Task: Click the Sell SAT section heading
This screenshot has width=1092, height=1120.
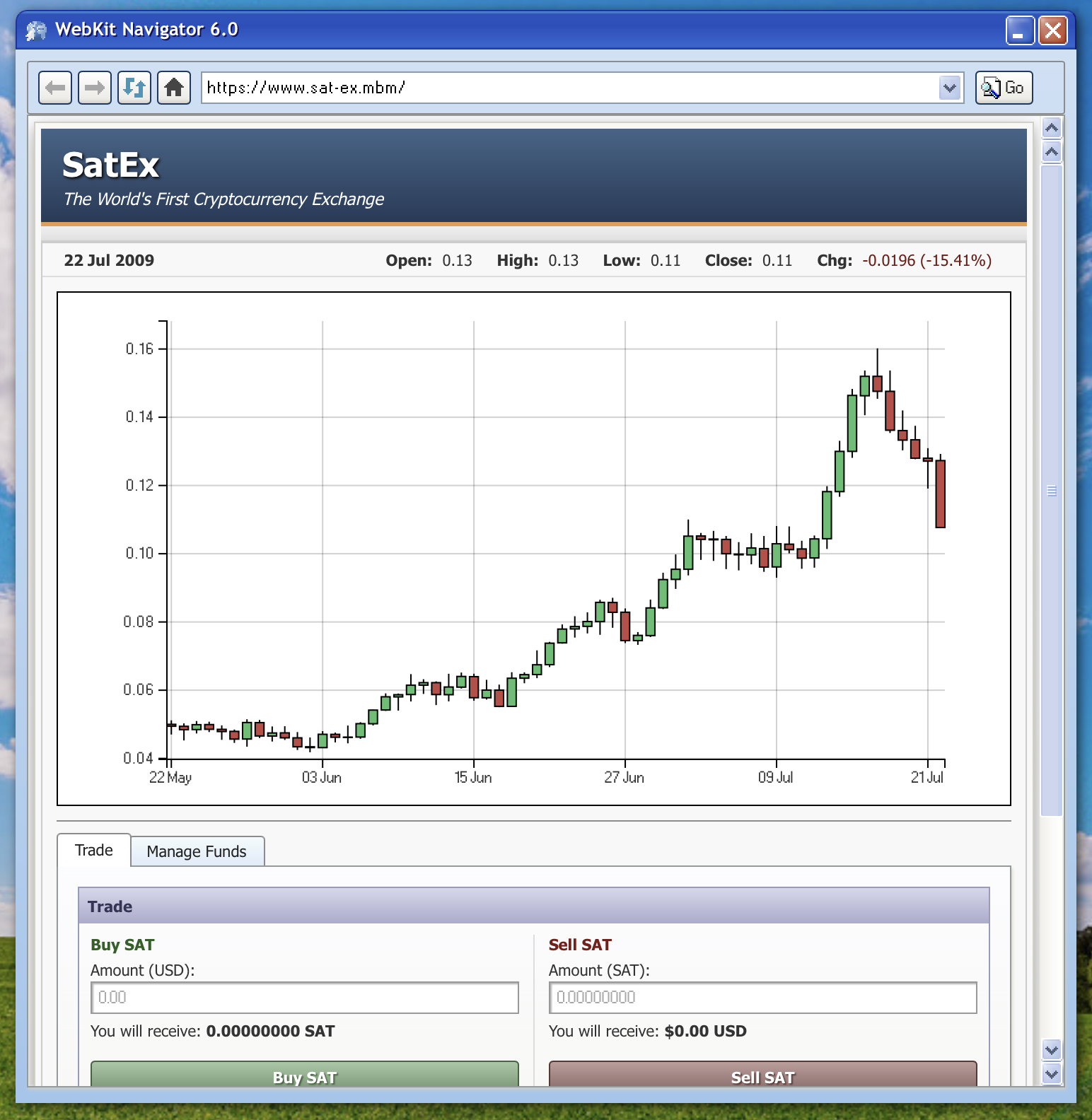Action: pyautogui.click(x=580, y=945)
